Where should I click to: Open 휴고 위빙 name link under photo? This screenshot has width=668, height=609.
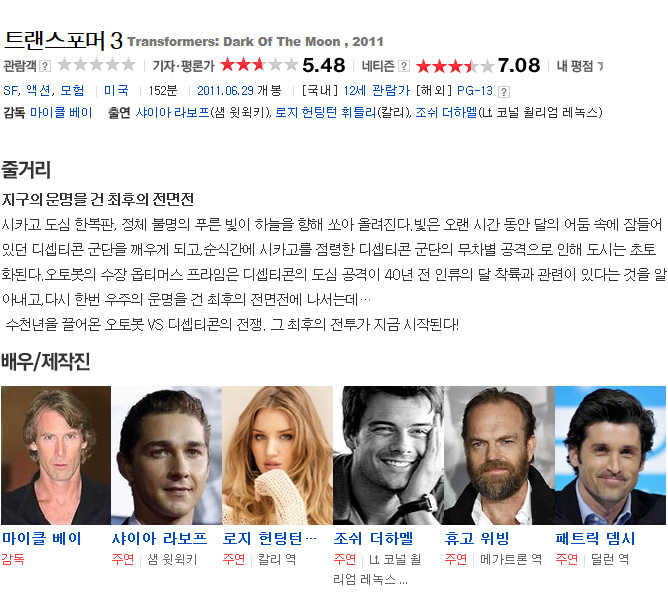click(x=477, y=539)
